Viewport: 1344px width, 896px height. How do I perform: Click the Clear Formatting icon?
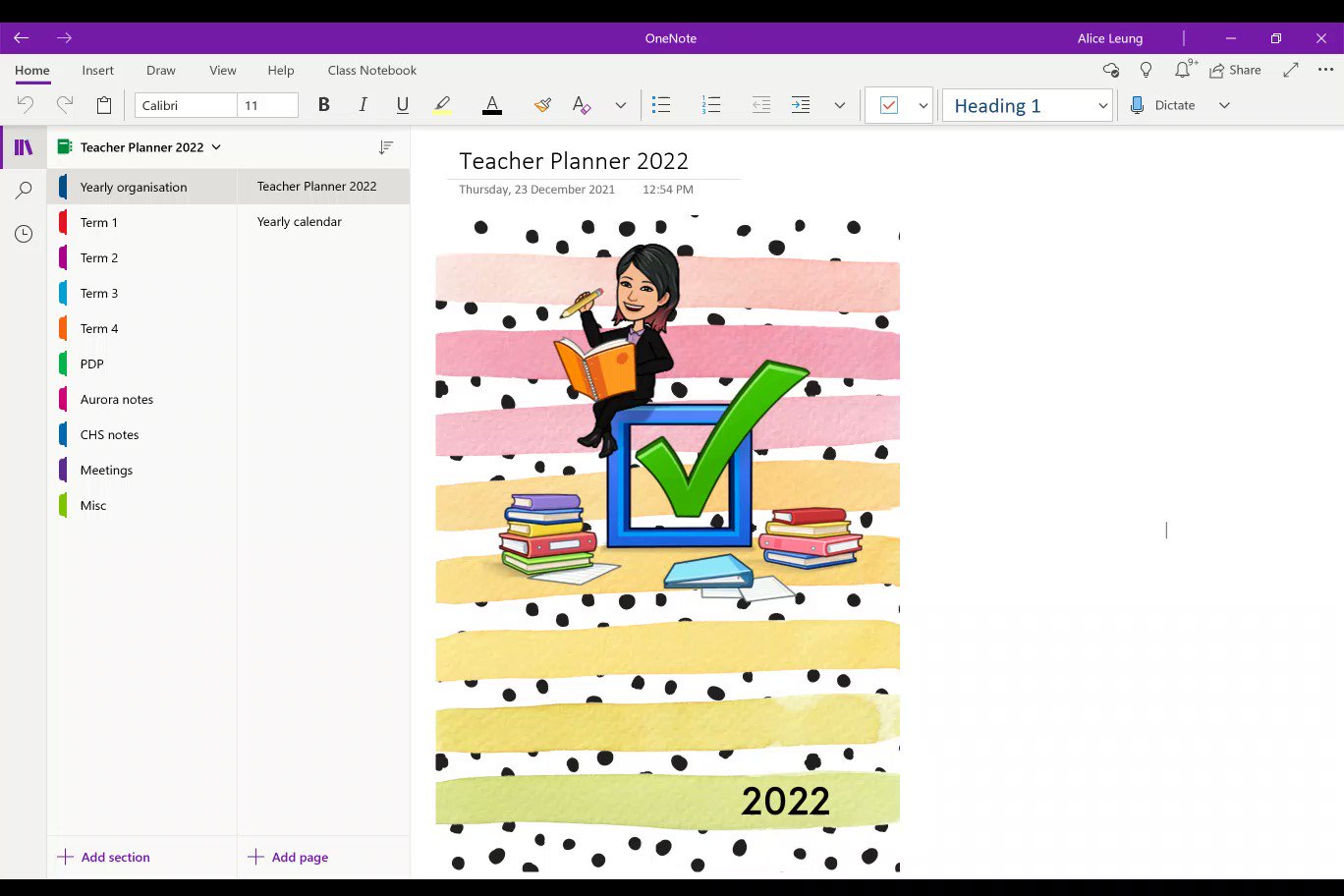[x=581, y=104]
